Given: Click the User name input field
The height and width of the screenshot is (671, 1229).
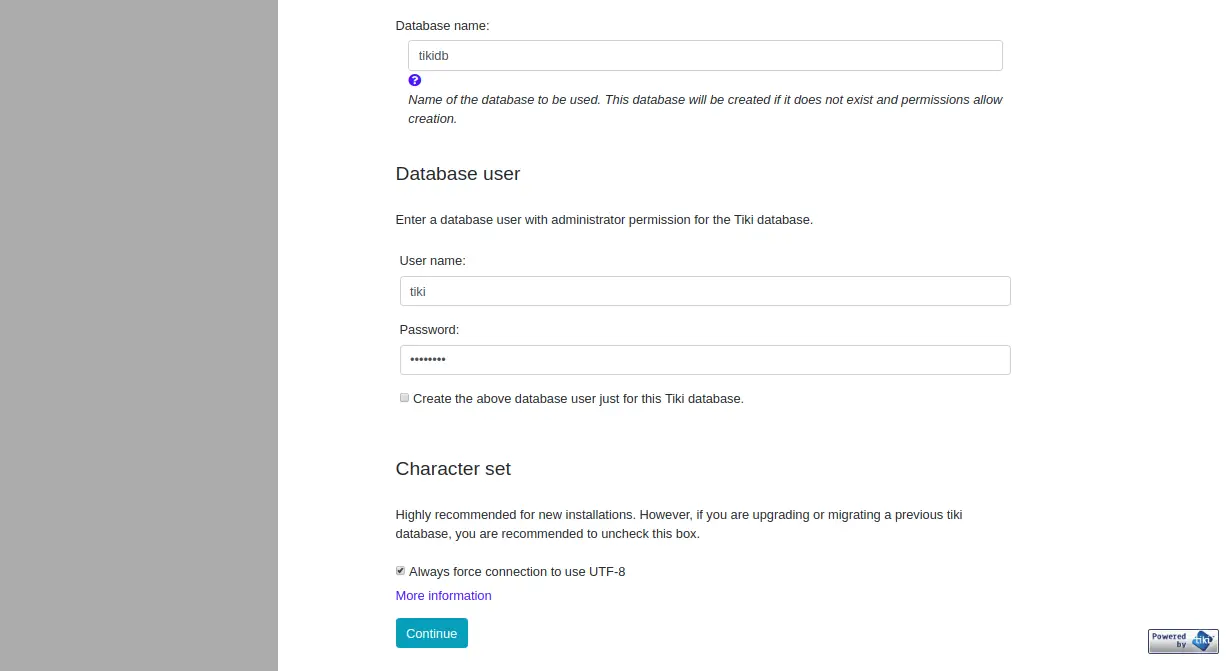Looking at the screenshot, I should pyautogui.click(x=705, y=291).
